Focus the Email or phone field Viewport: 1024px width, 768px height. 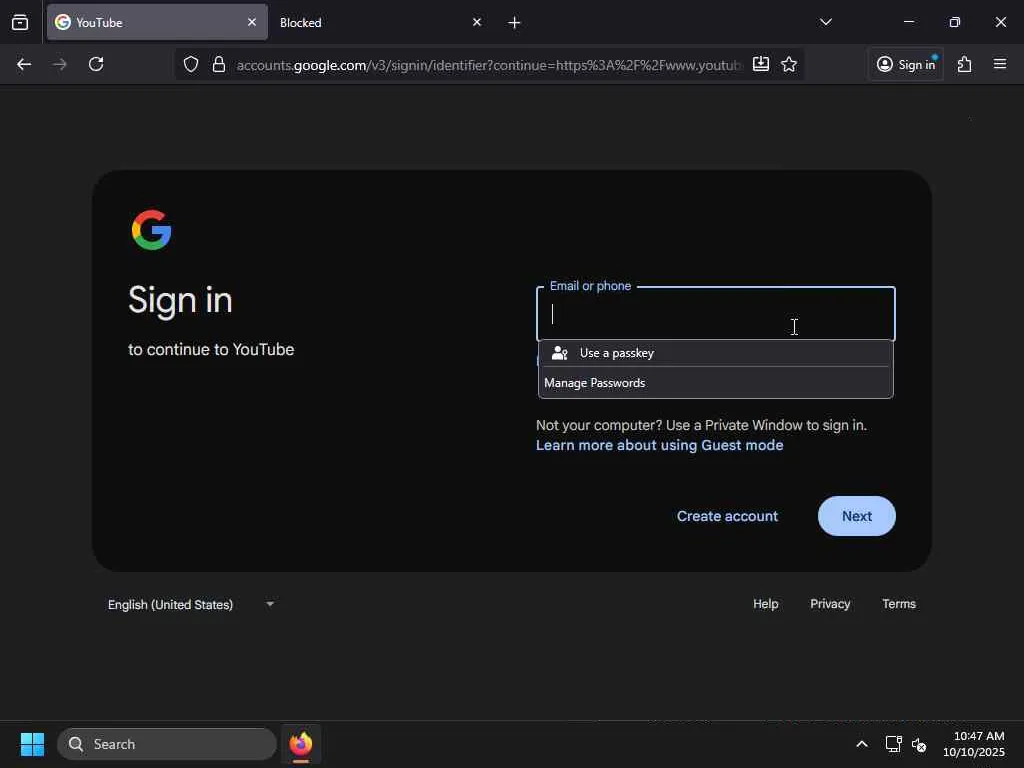click(716, 314)
